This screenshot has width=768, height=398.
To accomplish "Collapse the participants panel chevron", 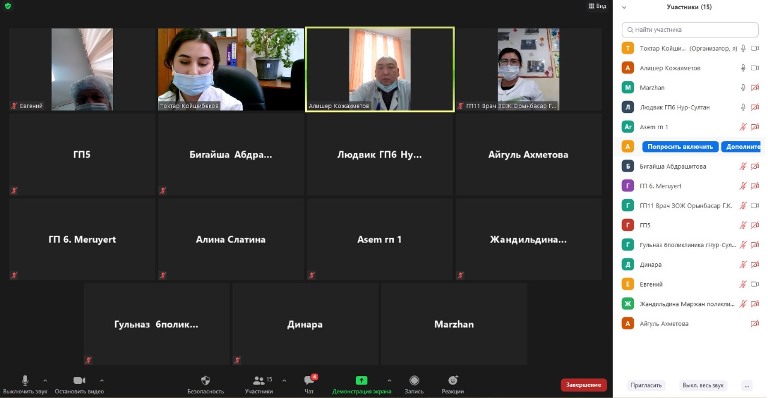I will click(x=624, y=7).
